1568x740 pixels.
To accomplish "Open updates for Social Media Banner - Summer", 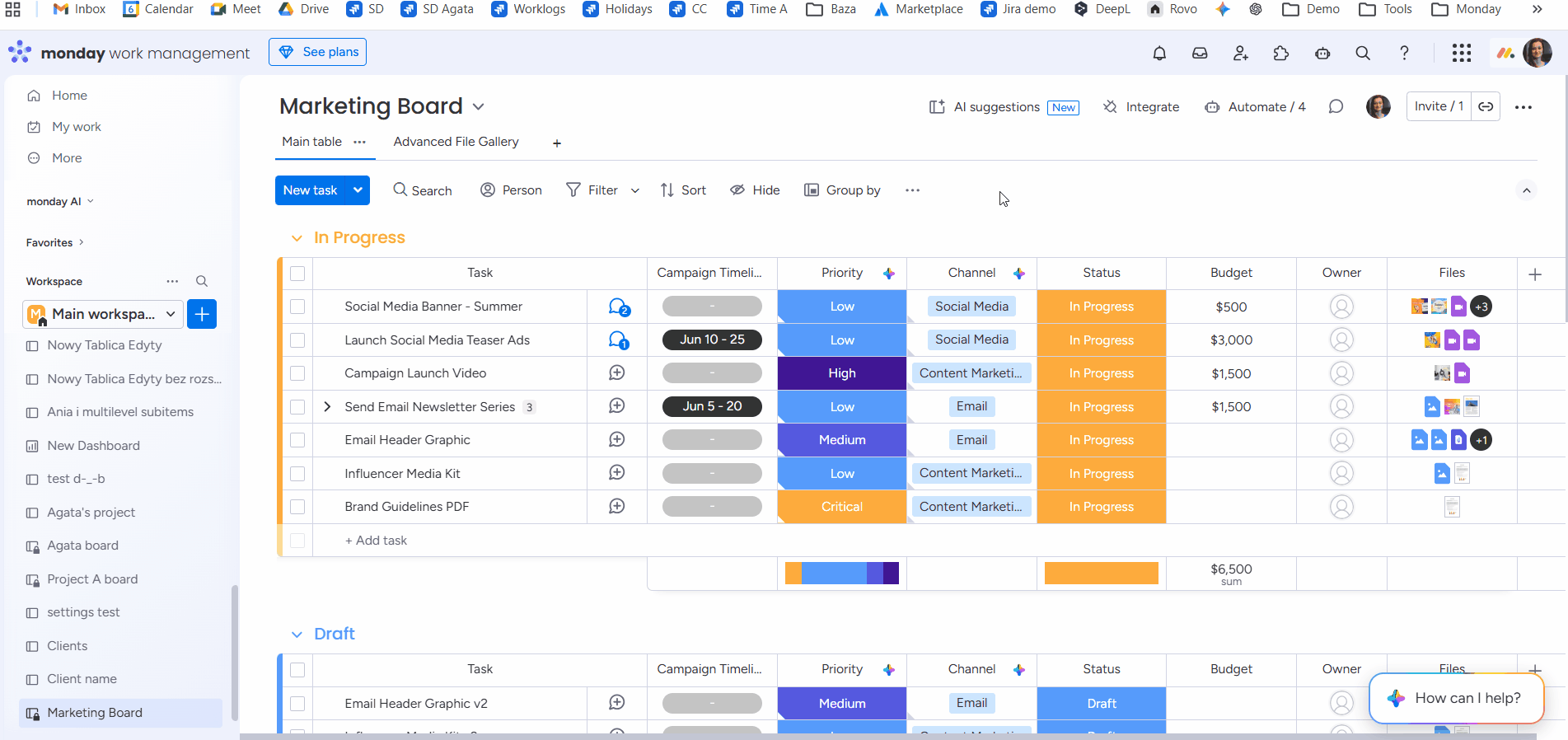I will click(x=618, y=307).
